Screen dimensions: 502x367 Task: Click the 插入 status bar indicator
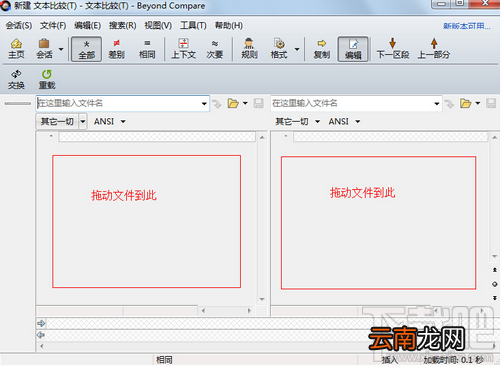pyautogui.click(x=390, y=360)
